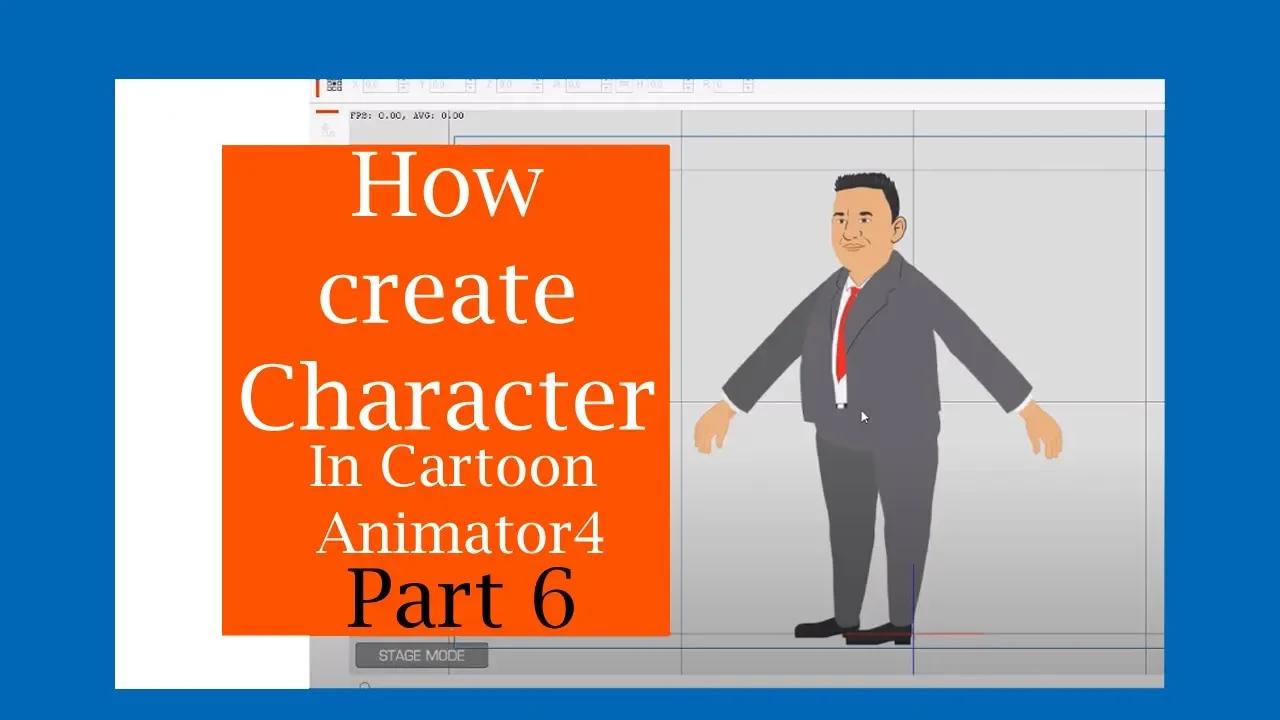Click the stepper control beside the H height field

tap(688, 85)
